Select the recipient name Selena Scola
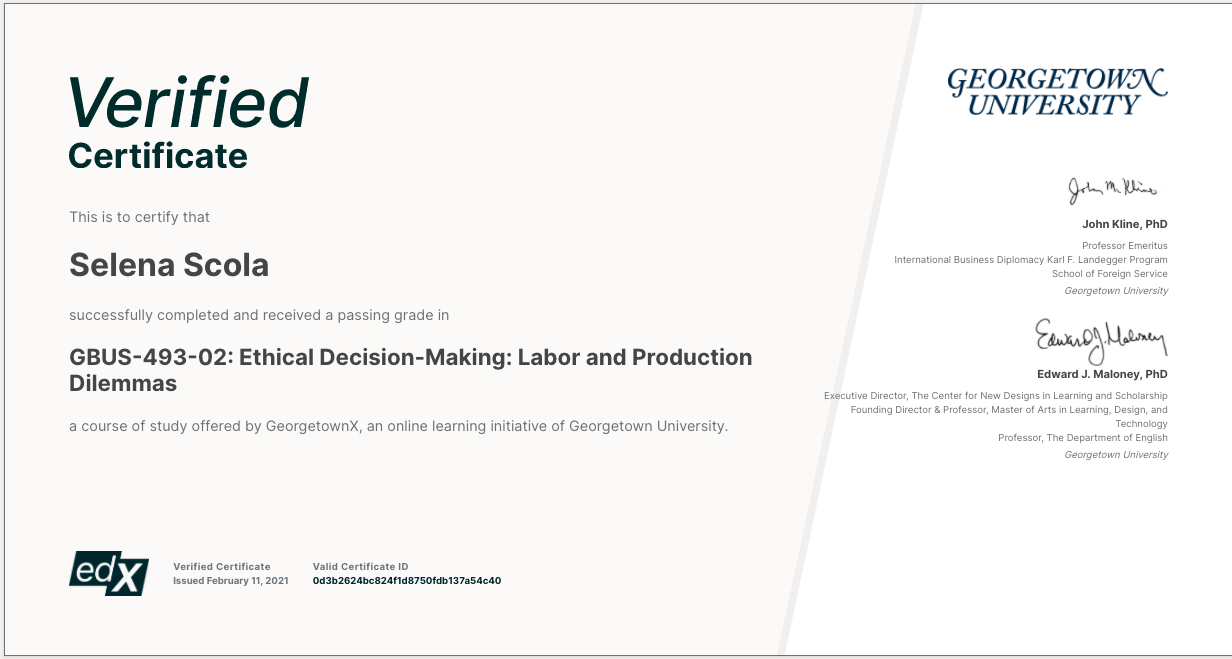This screenshot has height=659, width=1232. pos(169,265)
